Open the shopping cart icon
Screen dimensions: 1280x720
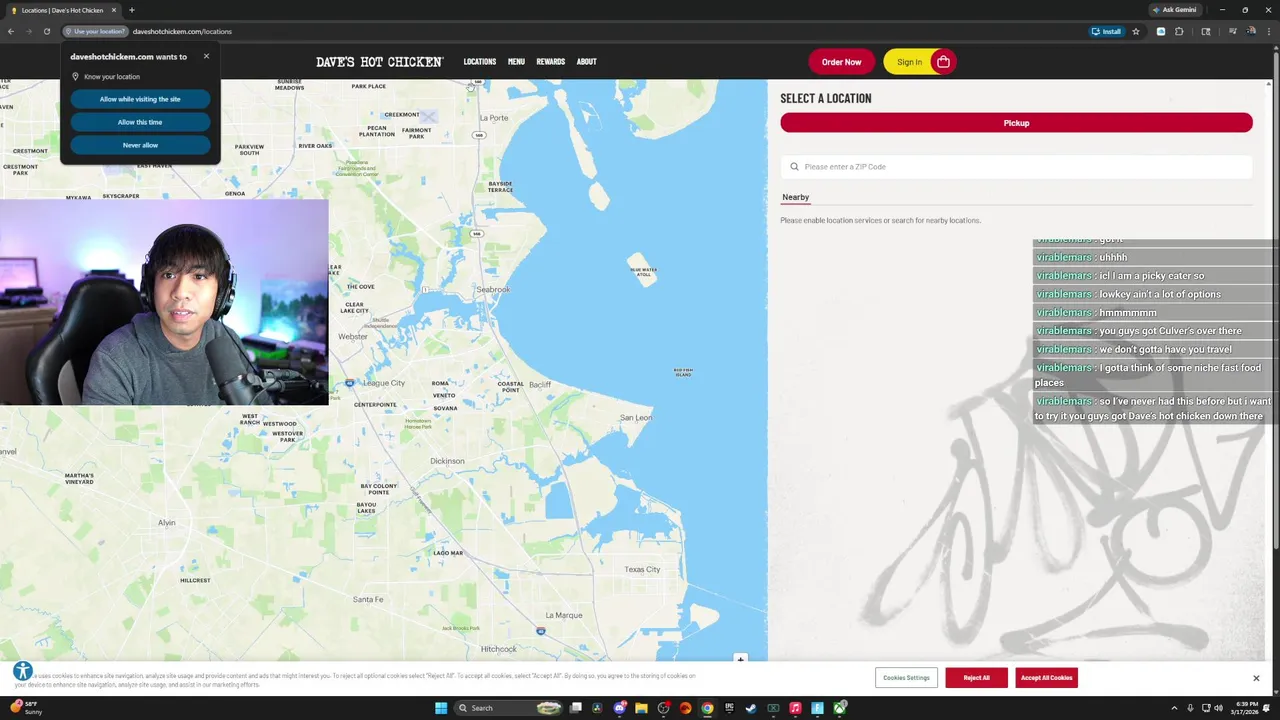pyautogui.click(x=943, y=62)
